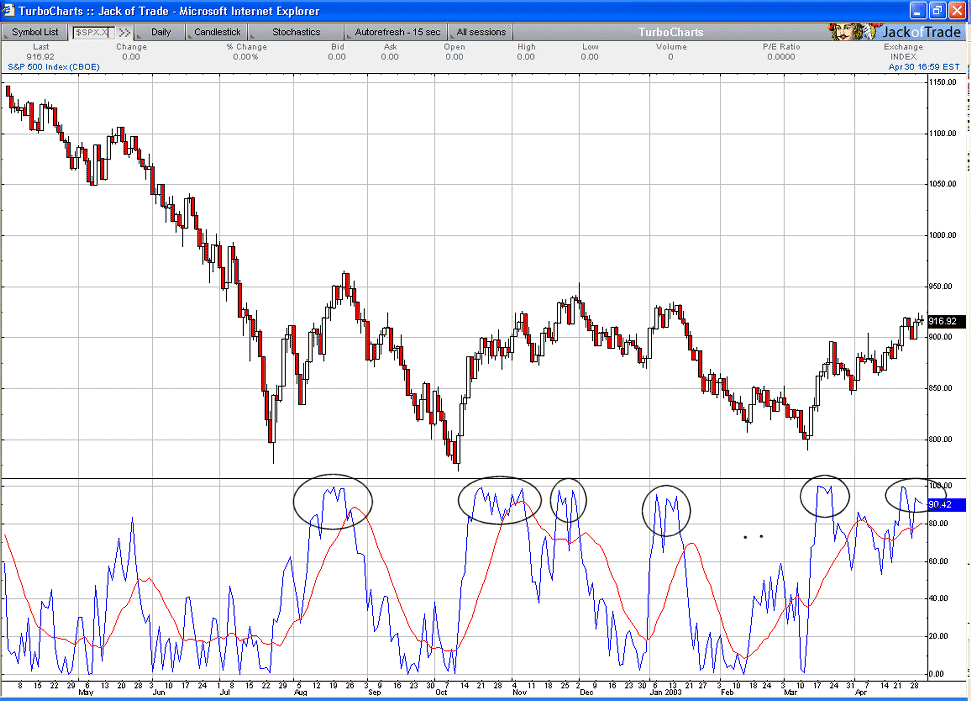The height and width of the screenshot is (701, 971).
Task: Click the Oct label on date axis
Action: tap(441, 692)
